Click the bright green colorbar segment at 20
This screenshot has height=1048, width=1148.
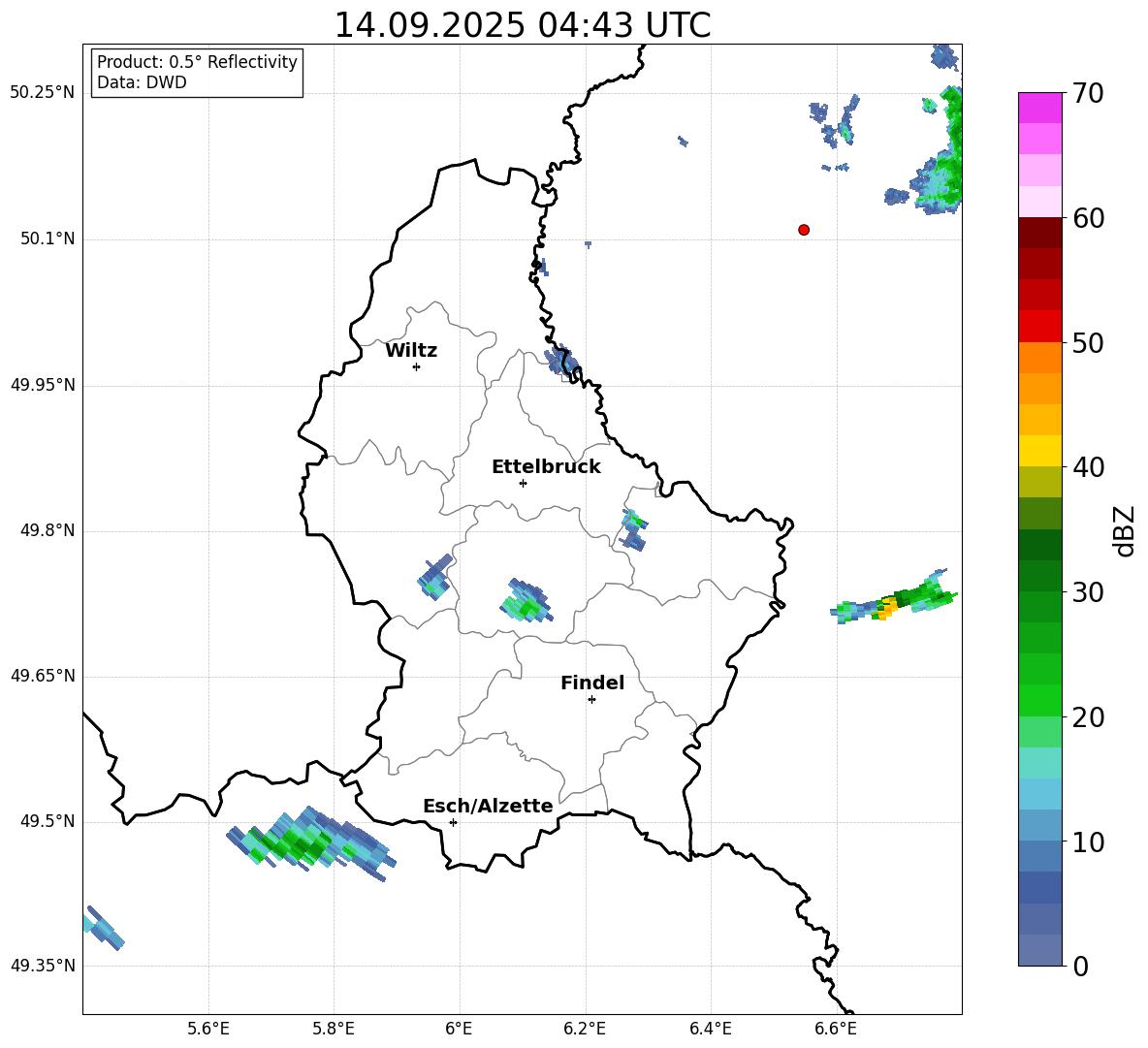pos(1040,700)
